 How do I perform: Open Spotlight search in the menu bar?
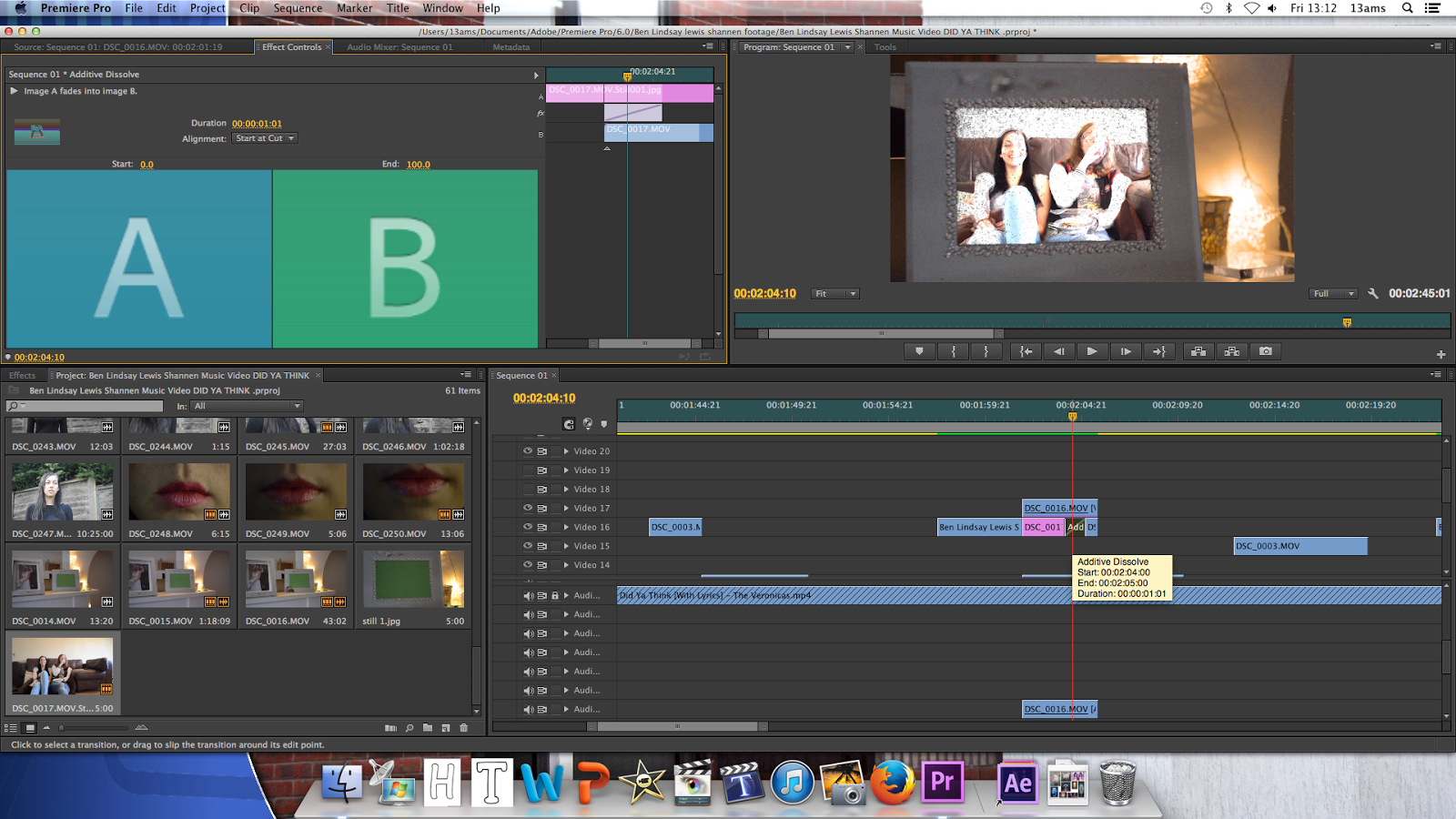1407,8
